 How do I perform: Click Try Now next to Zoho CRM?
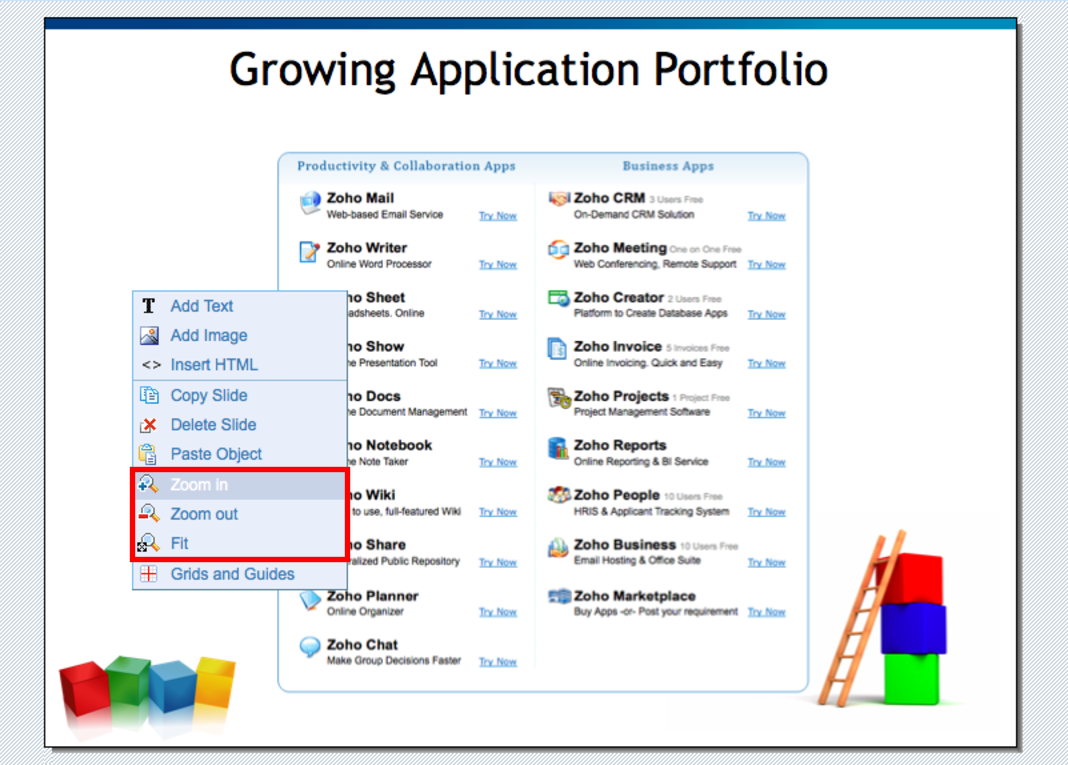[x=766, y=216]
